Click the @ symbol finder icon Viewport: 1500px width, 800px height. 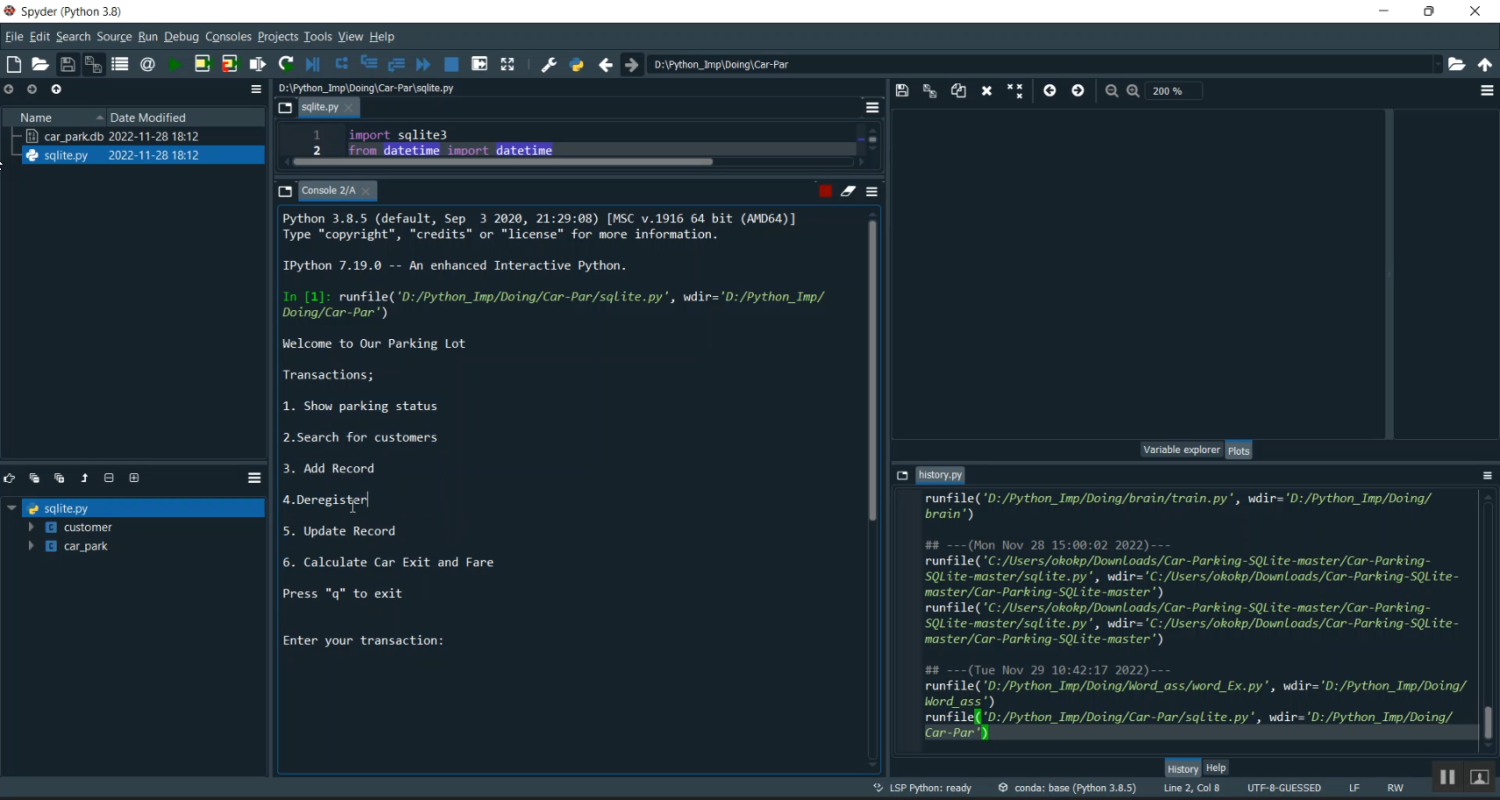147,64
